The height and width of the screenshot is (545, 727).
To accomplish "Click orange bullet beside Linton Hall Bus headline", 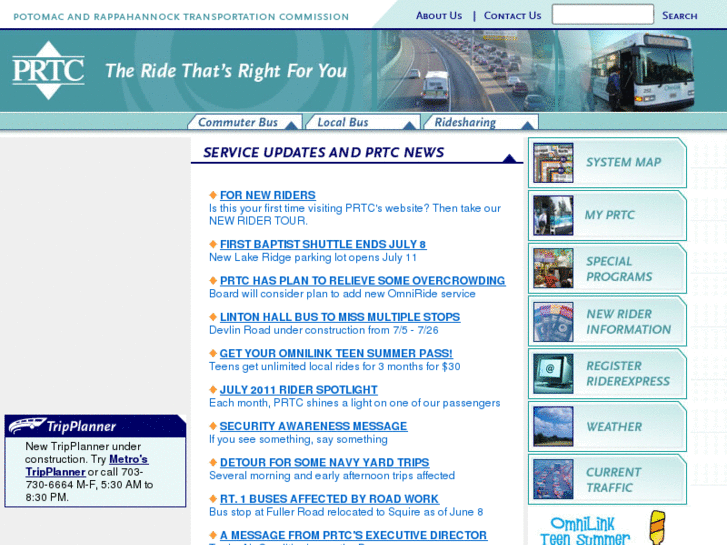I will click(x=213, y=317).
